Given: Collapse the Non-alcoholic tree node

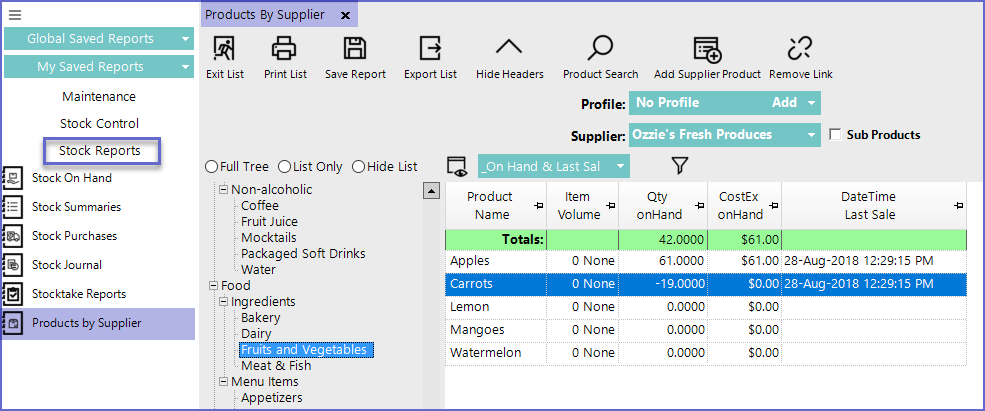Looking at the screenshot, I should (223, 190).
